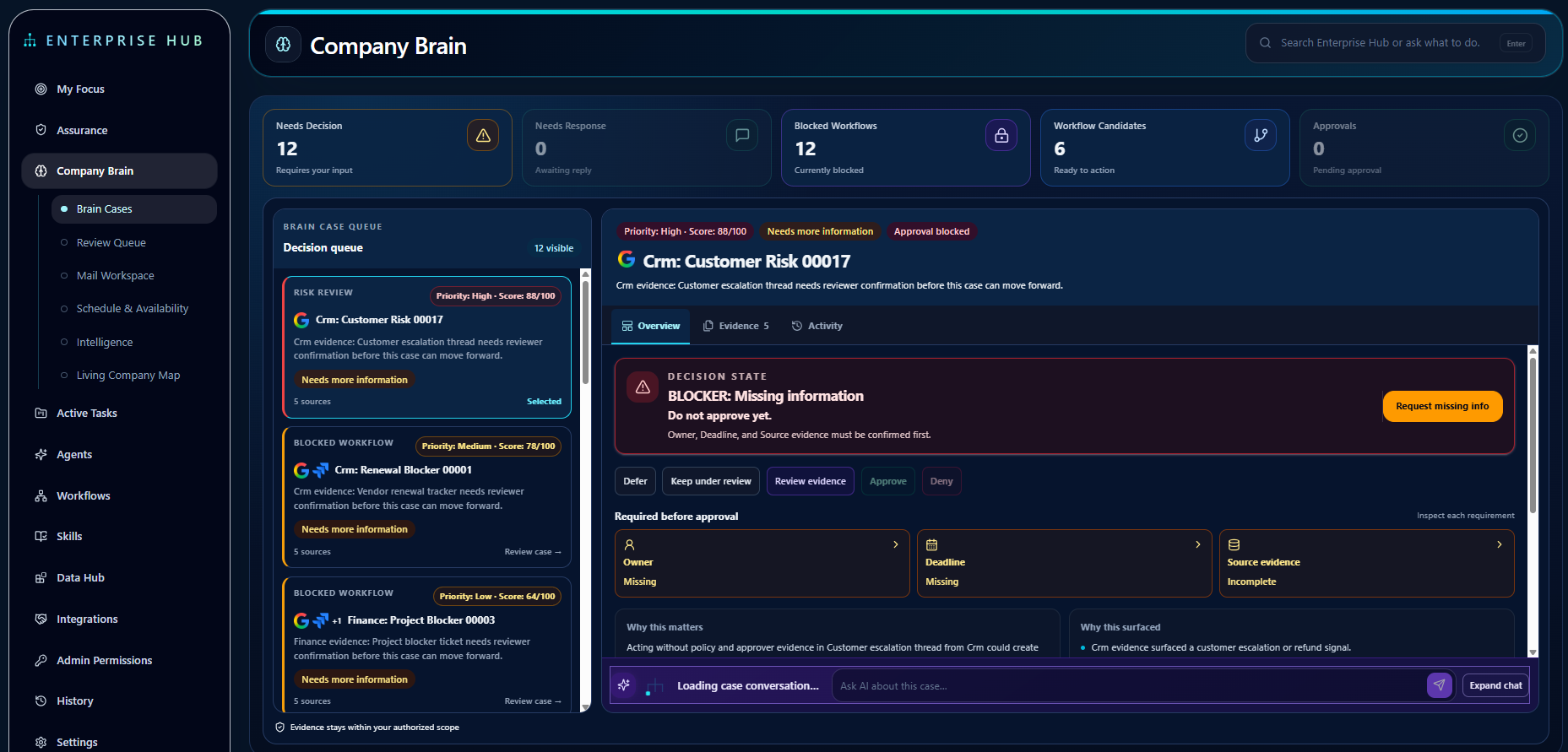
Task: Click Request missing info button
Action: coord(1442,406)
